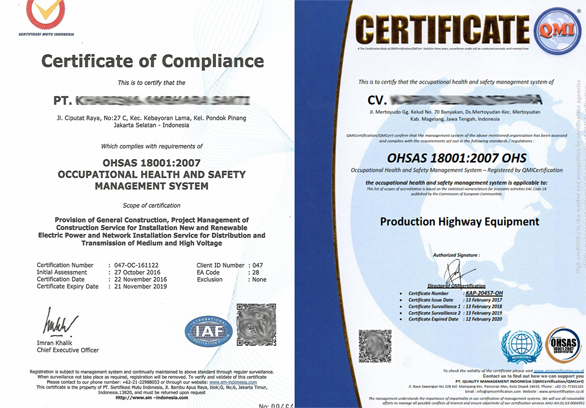Open the http://www.sm-indonesia.com URL at the bottom
This screenshot has height=408, width=586.
pyautogui.click(x=152, y=398)
